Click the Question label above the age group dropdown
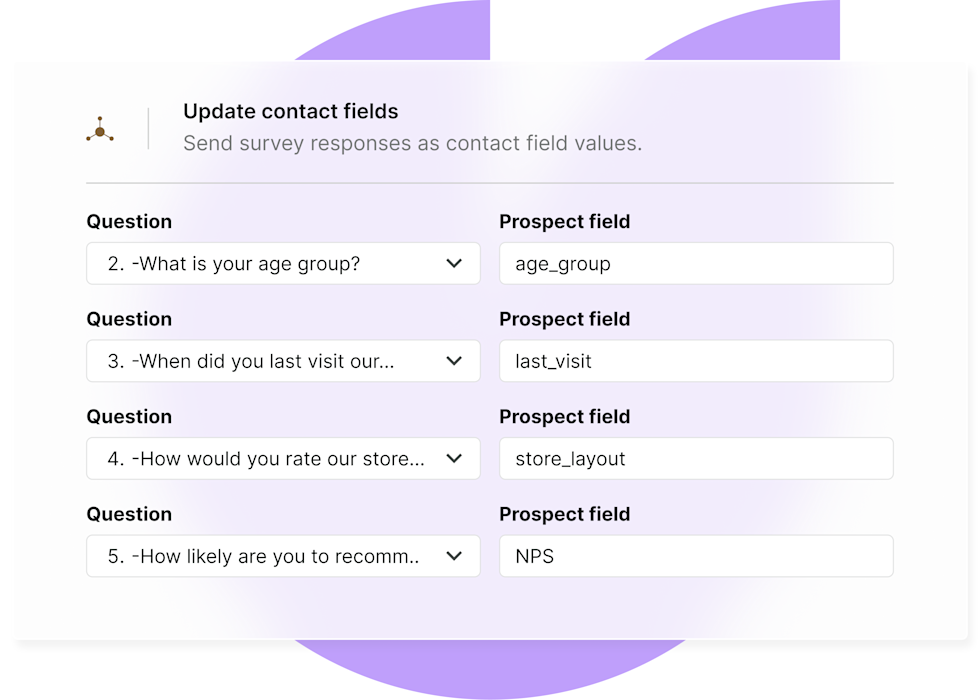 [x=129, y=221]
